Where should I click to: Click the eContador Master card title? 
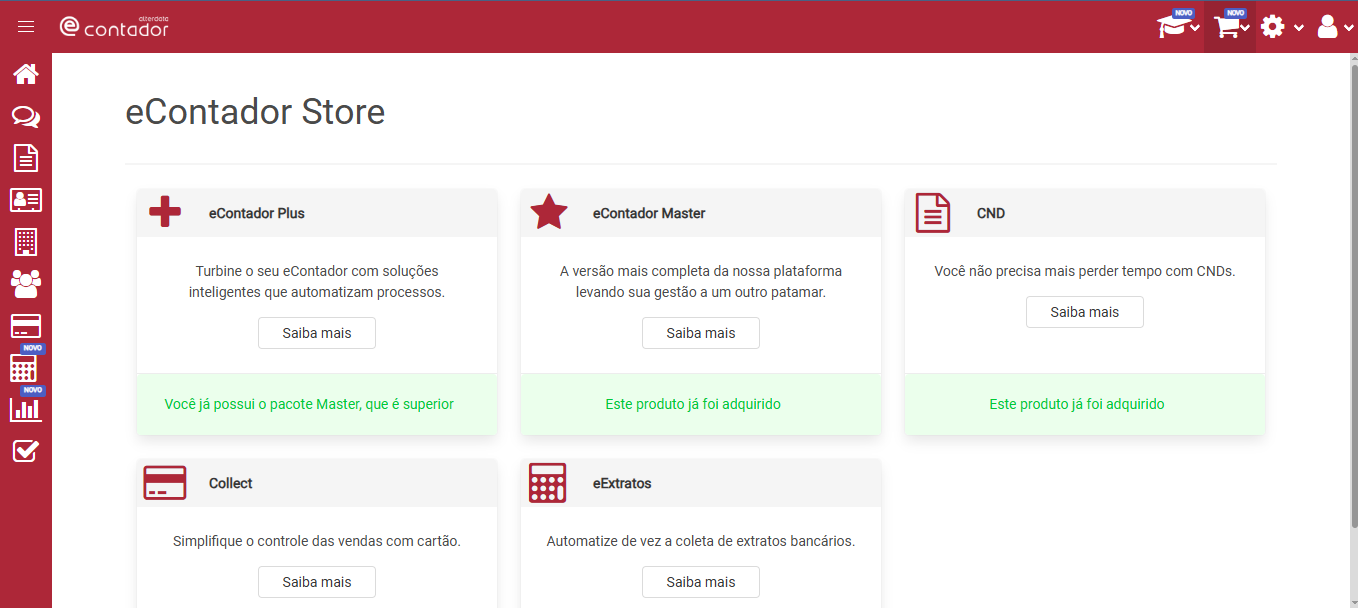pos(649,213)
